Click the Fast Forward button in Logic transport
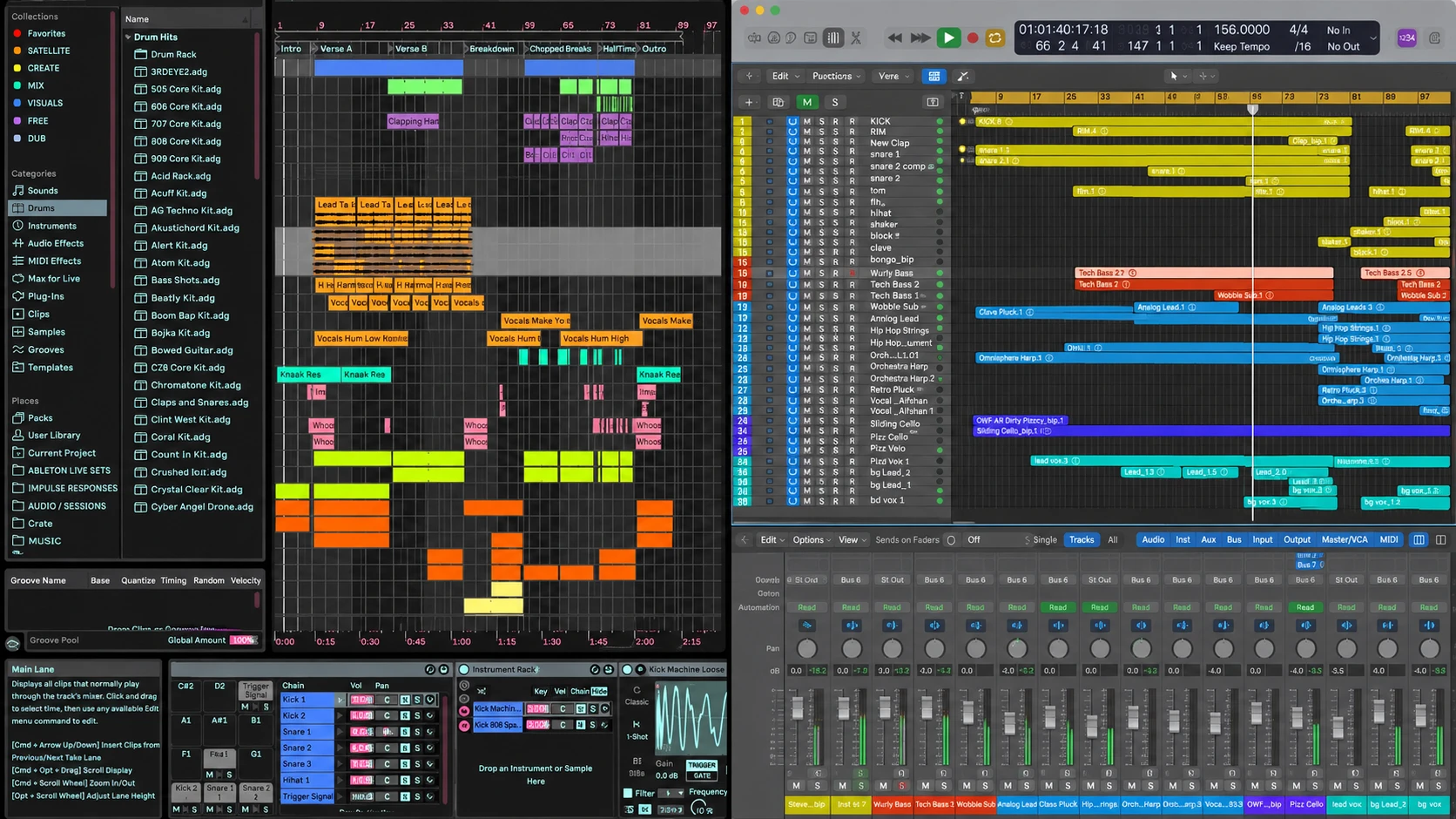The height and width of the screenshot is (819, 1456). tap(920, 37)
